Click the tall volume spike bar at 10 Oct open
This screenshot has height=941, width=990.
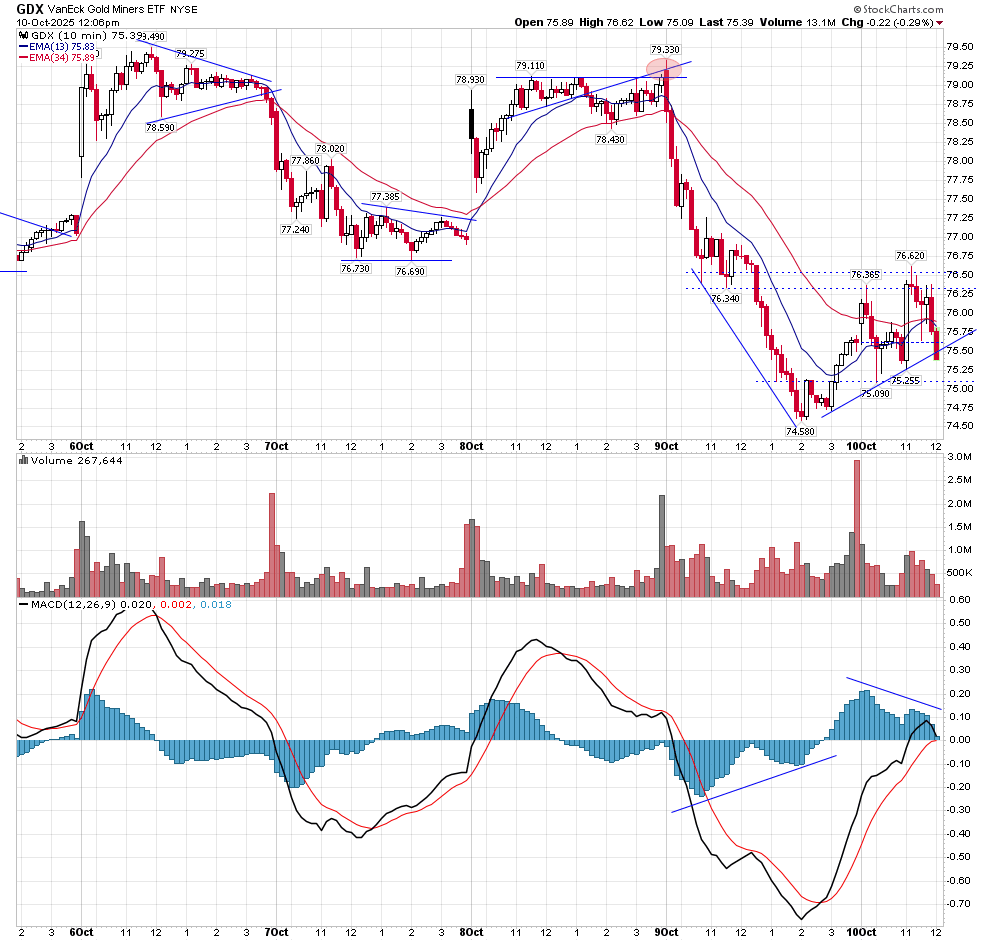857,528
